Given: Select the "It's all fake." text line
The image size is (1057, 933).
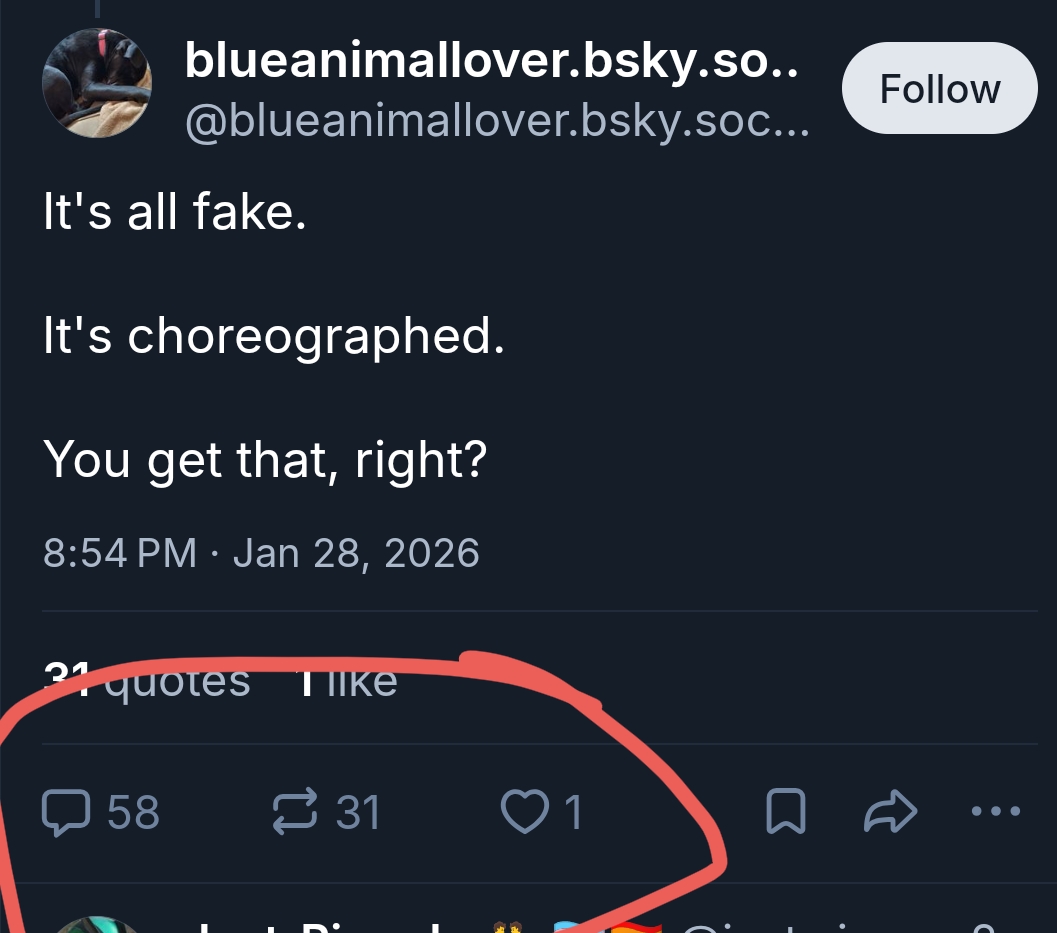Looking at the screenshot, I should point(174,212).
